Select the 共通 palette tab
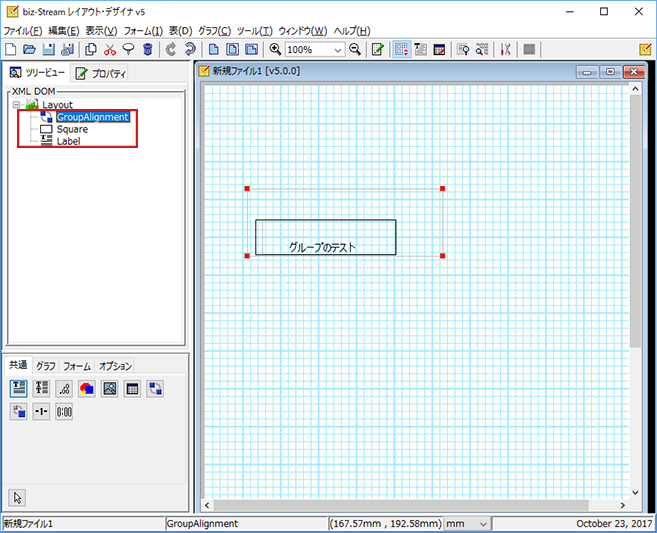 (18, 365)
